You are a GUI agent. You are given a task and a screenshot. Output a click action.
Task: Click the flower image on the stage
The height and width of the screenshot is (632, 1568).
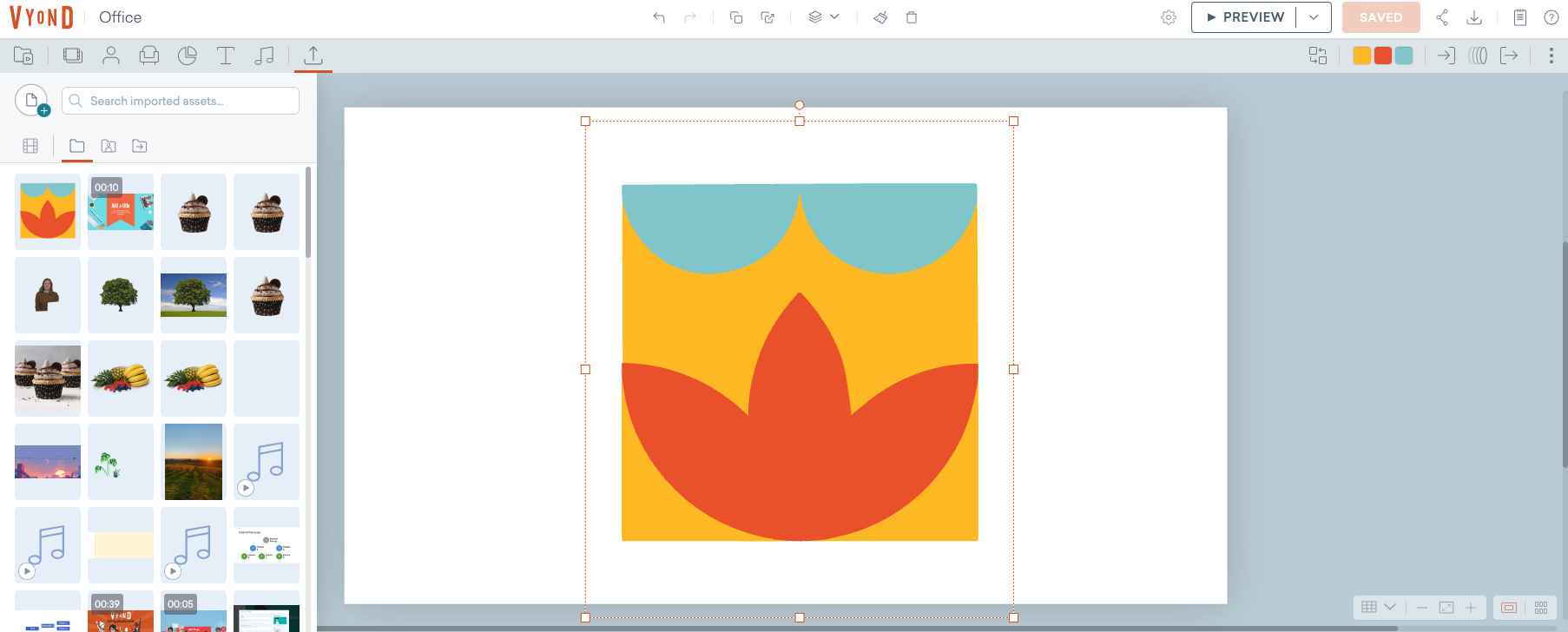click(800, 362)
